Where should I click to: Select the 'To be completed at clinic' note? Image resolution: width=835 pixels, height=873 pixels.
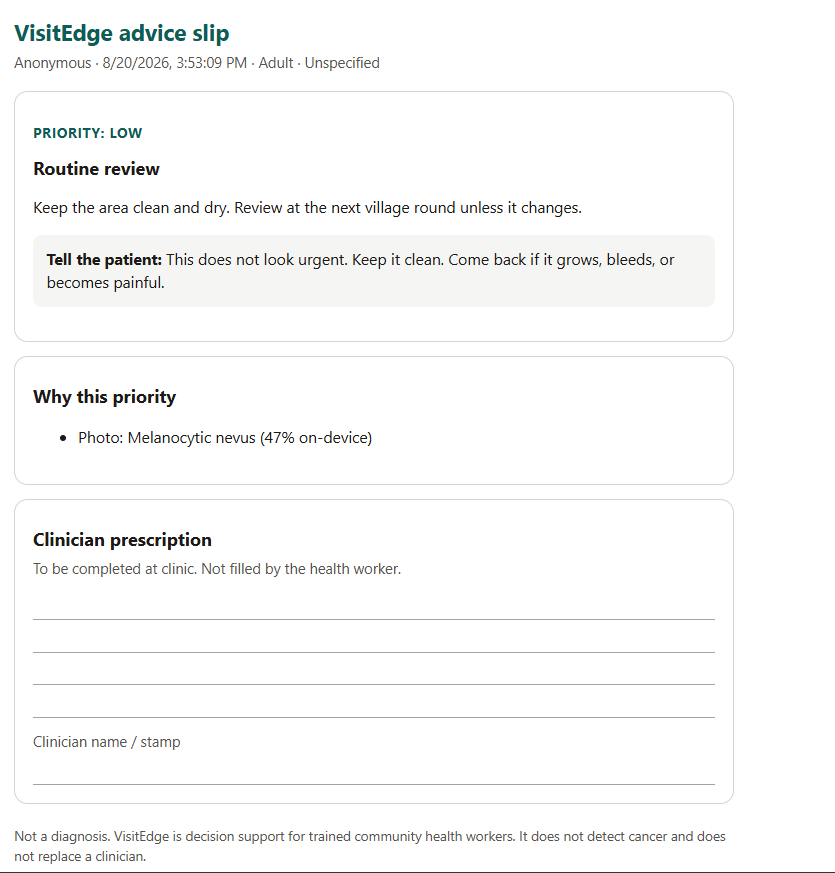click(217, 569)
